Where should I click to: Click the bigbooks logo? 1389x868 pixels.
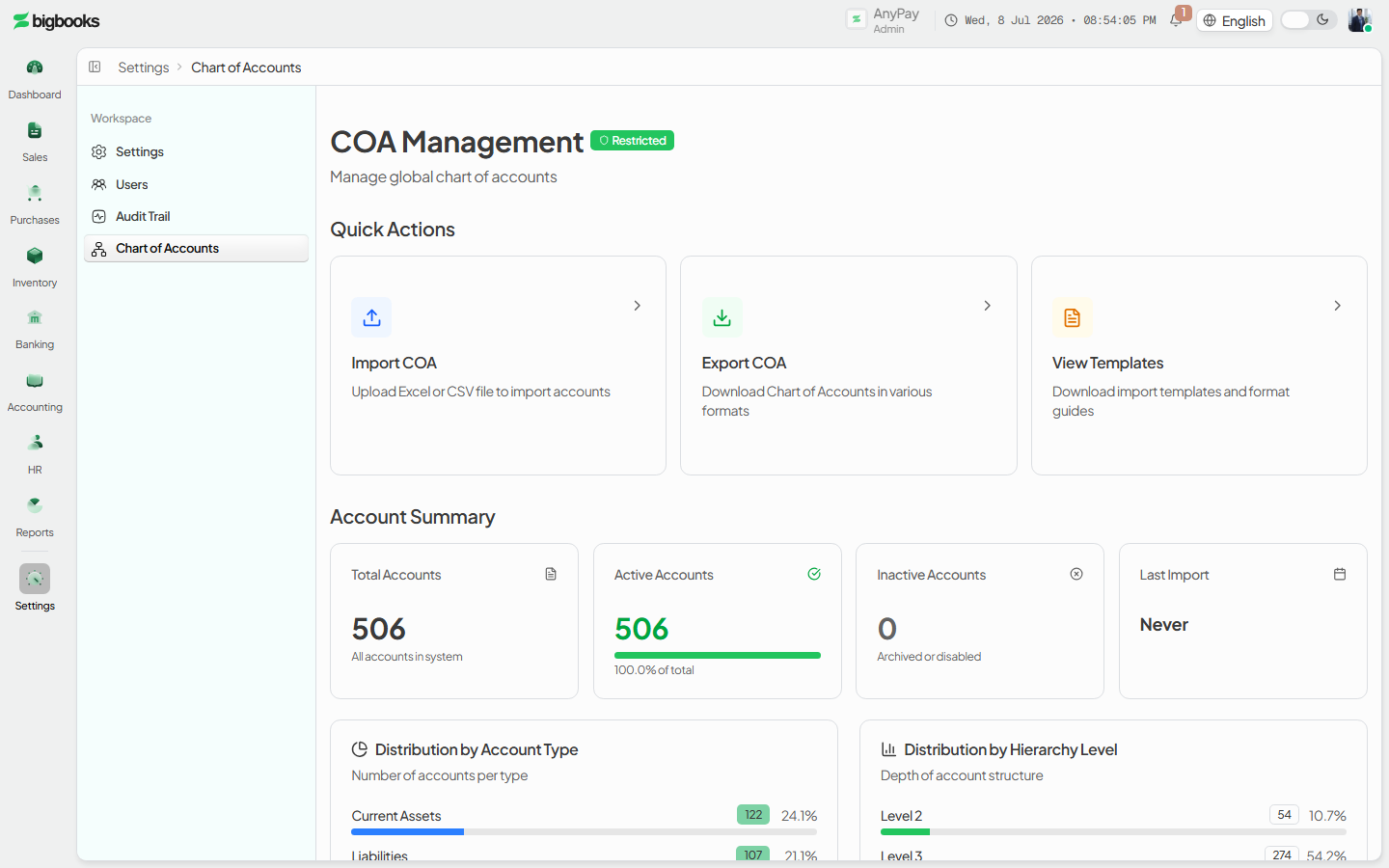click(56, 21)
